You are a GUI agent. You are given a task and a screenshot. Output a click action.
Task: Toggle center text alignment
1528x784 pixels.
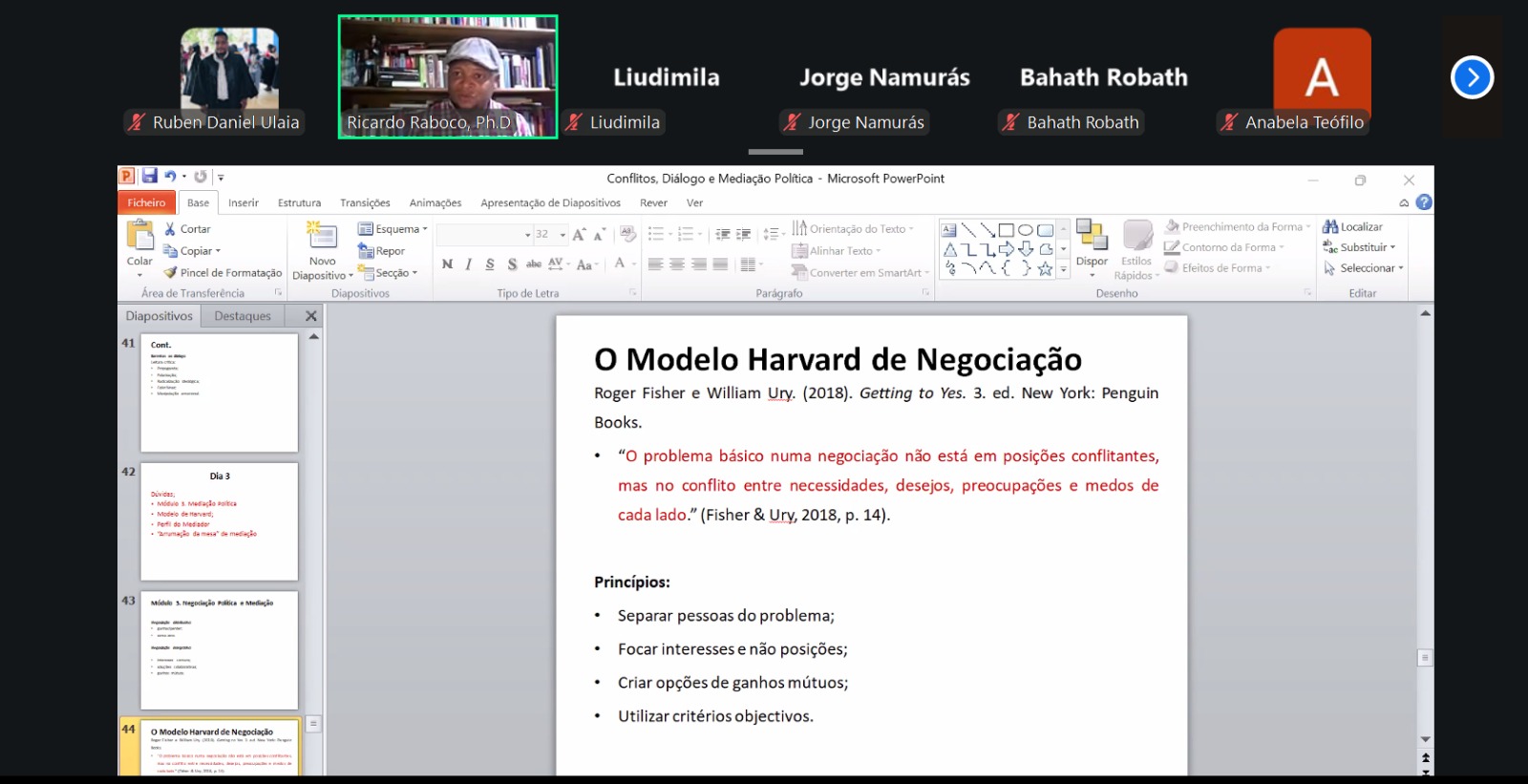point(677,265)
